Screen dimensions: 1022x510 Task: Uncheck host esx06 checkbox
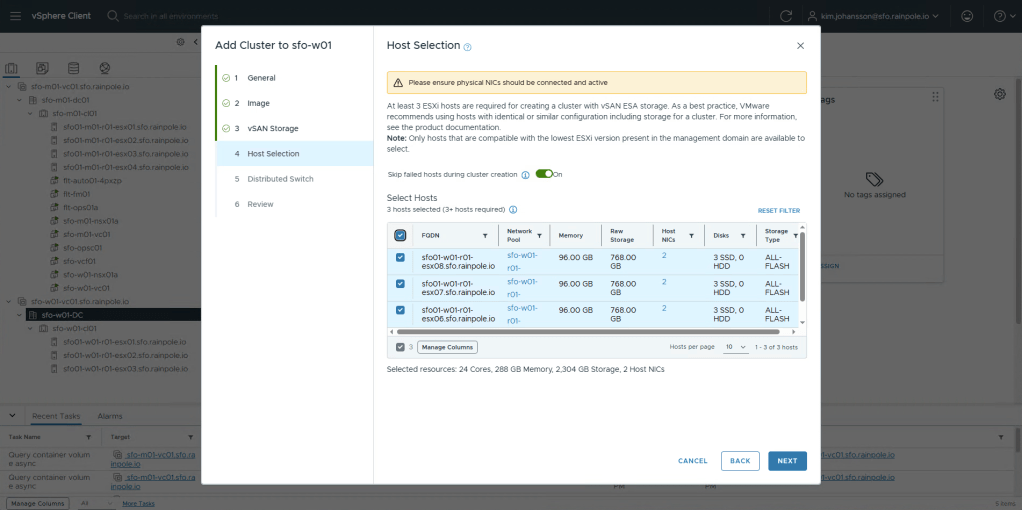[x=401, y=310]
